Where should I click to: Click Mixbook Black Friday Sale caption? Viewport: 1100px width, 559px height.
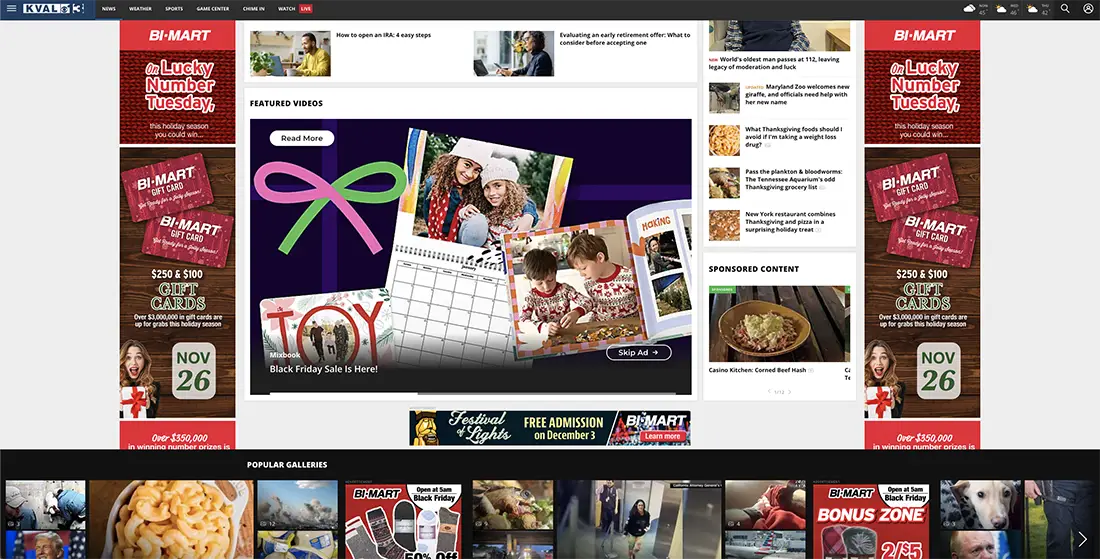pyautogui.click(x=323, y=369)
